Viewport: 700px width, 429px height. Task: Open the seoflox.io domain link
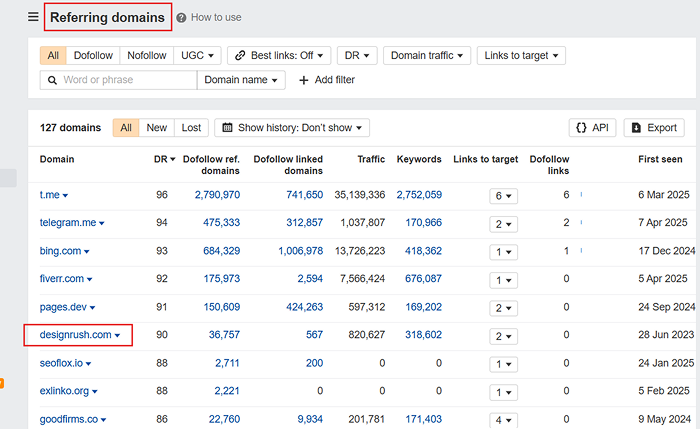pyautogui.click(x=61, y=363)
